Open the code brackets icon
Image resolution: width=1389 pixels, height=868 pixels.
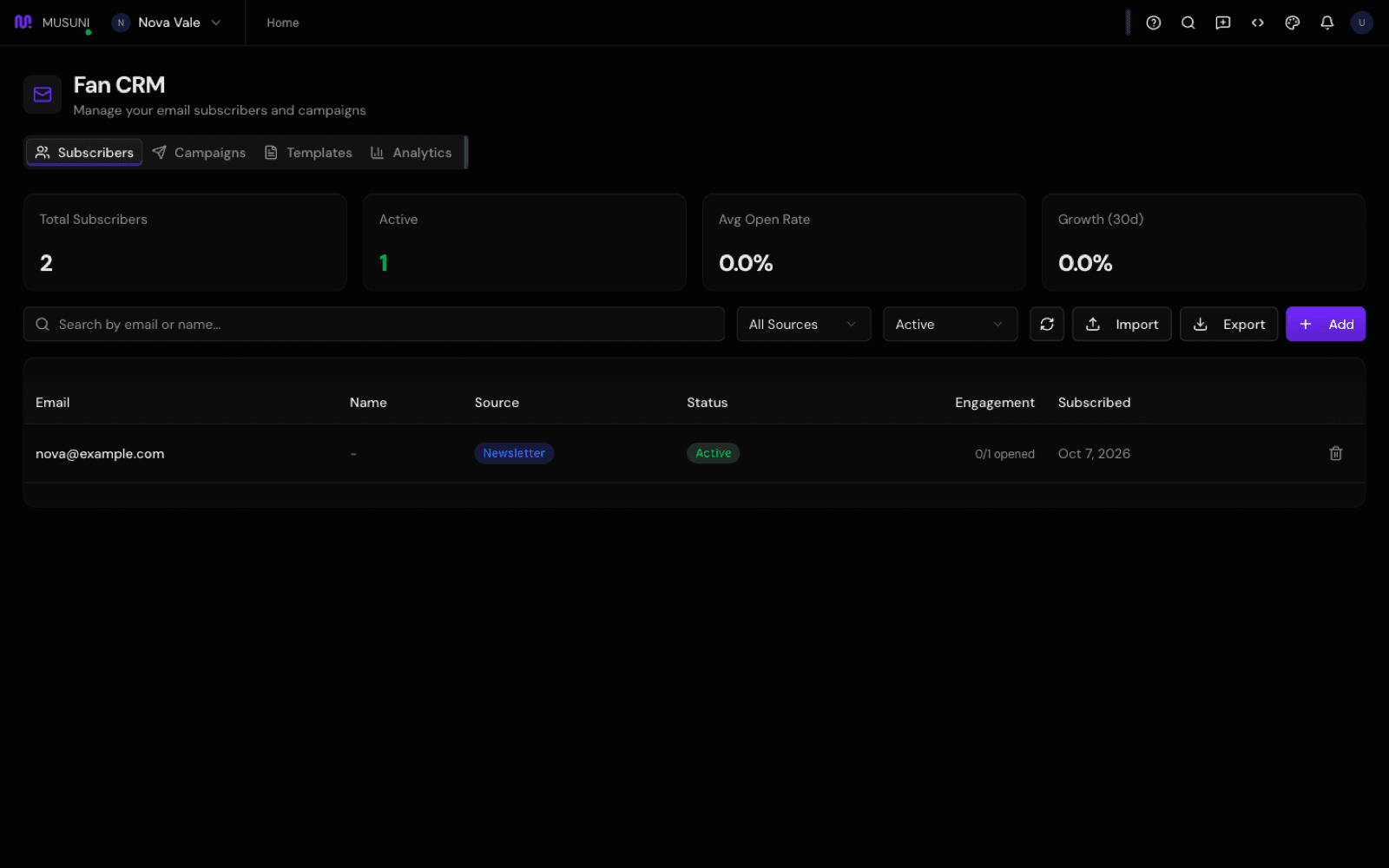(1258, 23)
